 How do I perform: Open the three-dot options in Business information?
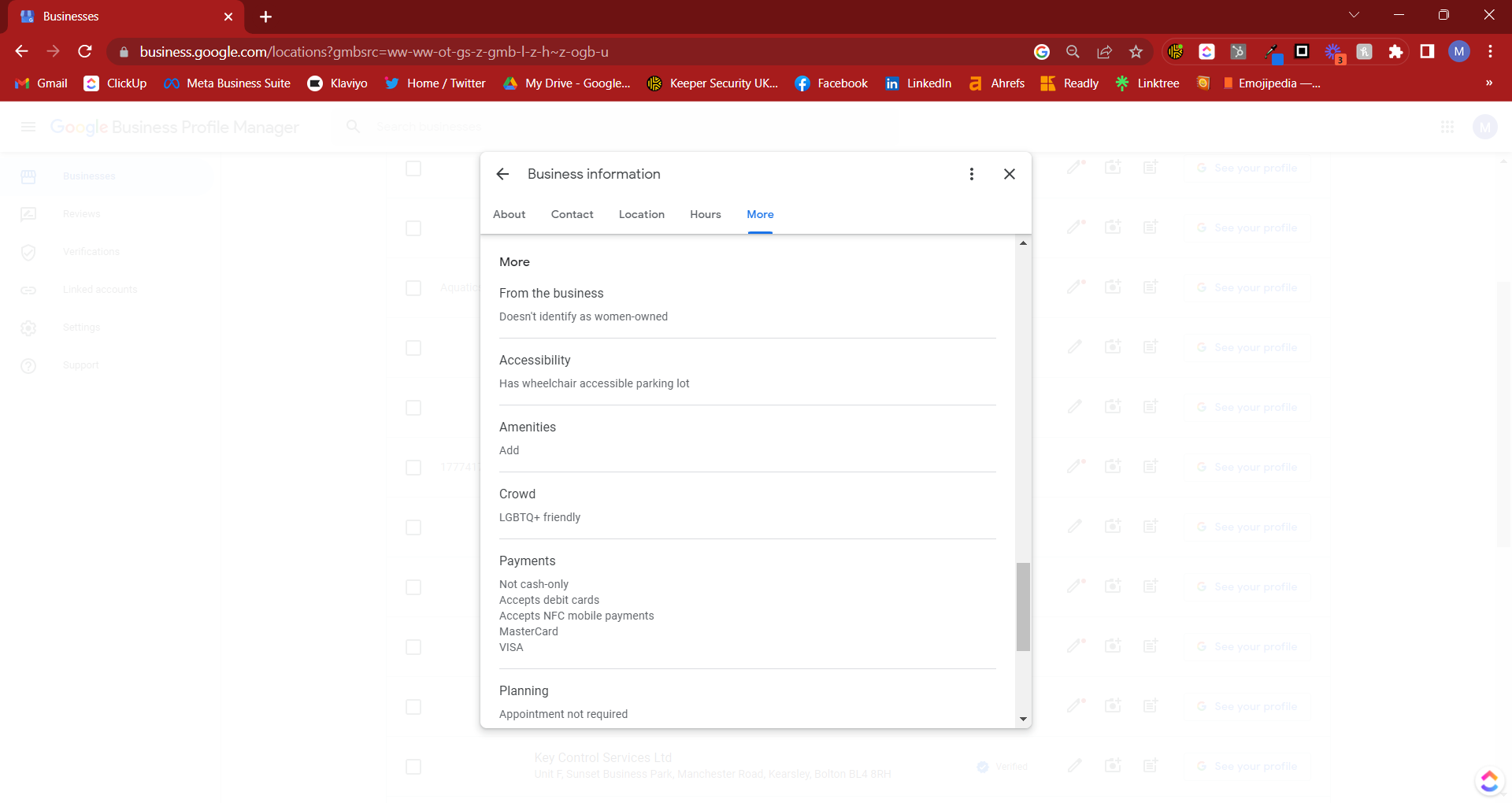(x=971, y=174)
